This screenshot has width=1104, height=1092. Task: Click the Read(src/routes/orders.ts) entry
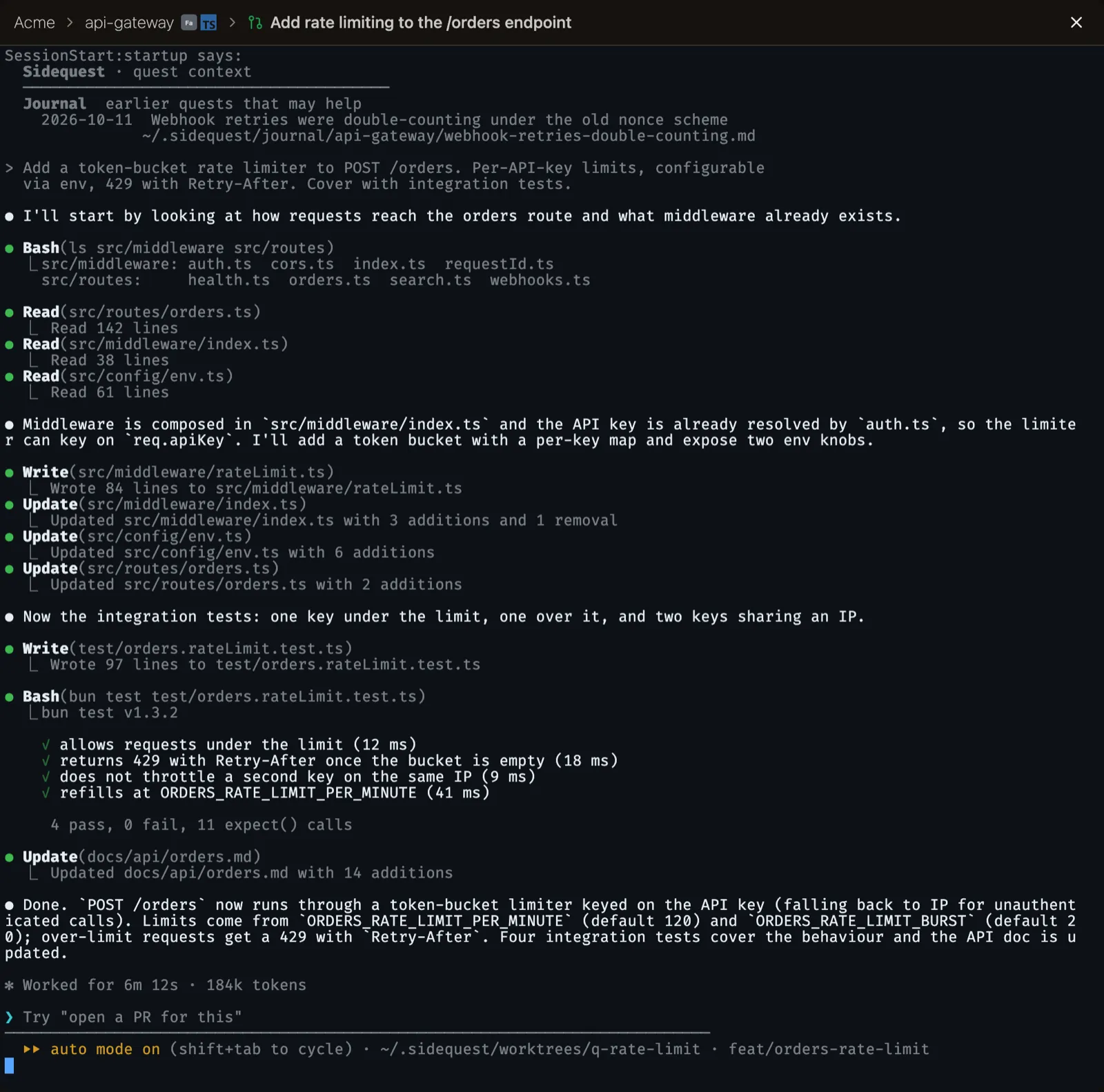click(x=141, y=312)
